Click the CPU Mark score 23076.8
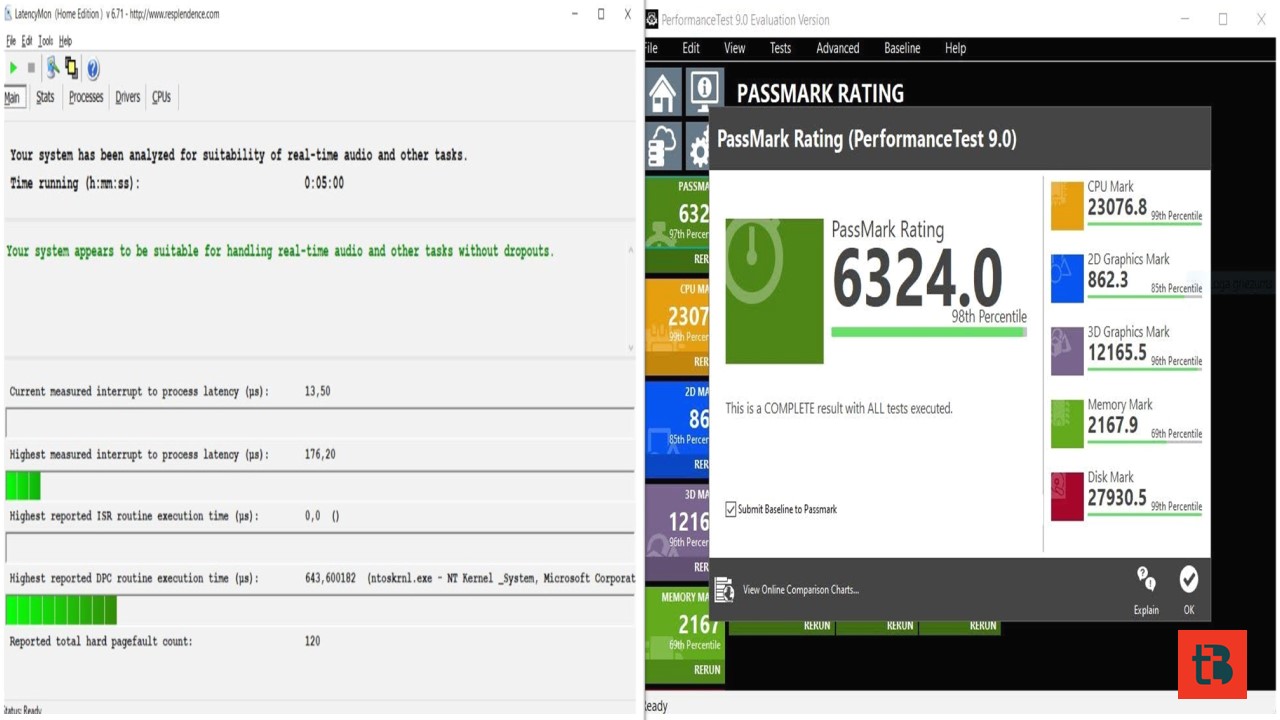Screen dimensions: 1280x720 (1117, 207)
